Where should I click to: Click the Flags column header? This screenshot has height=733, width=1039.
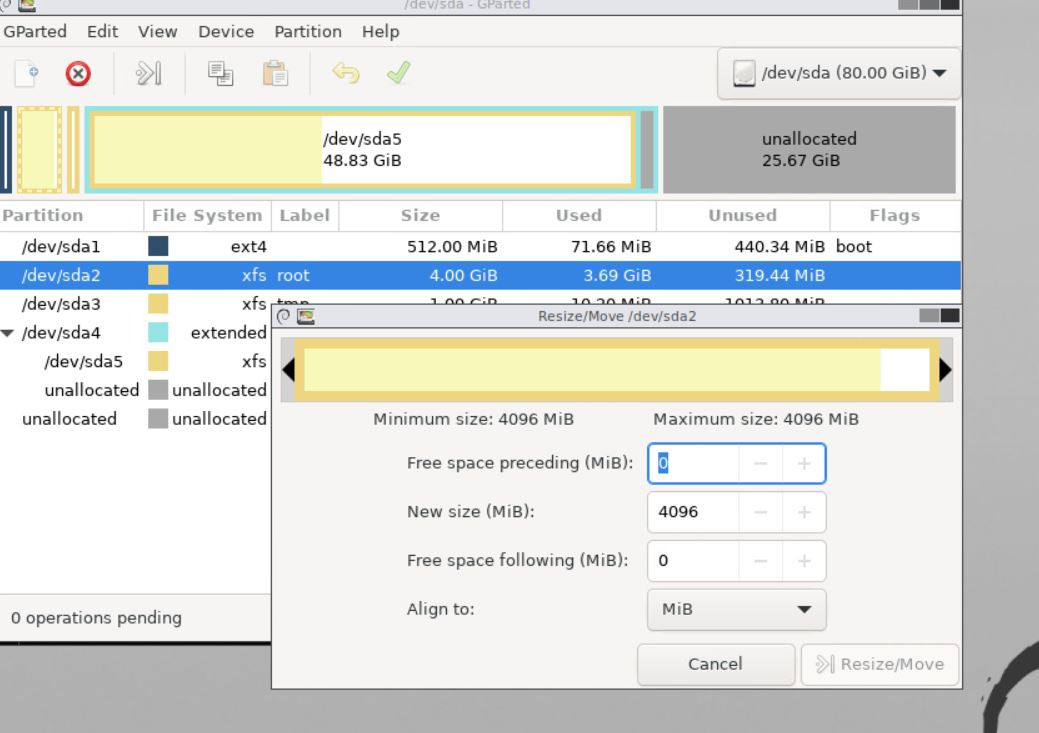(x=895, y=215)
